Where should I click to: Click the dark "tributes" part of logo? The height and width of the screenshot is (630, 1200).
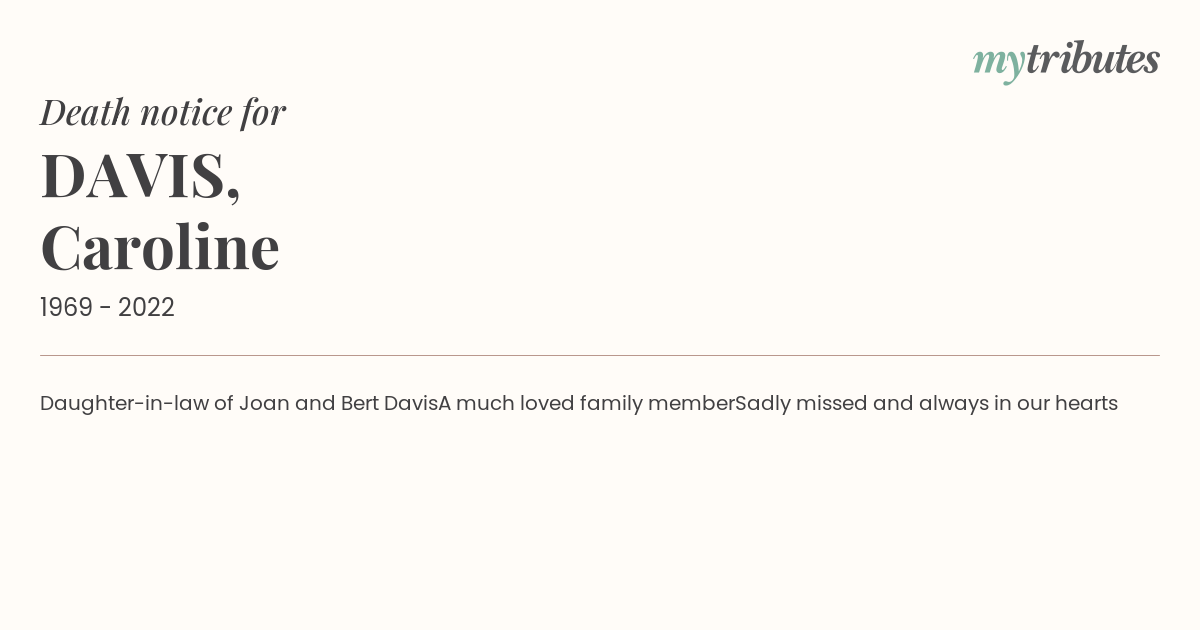click(x=1093, y=59)
